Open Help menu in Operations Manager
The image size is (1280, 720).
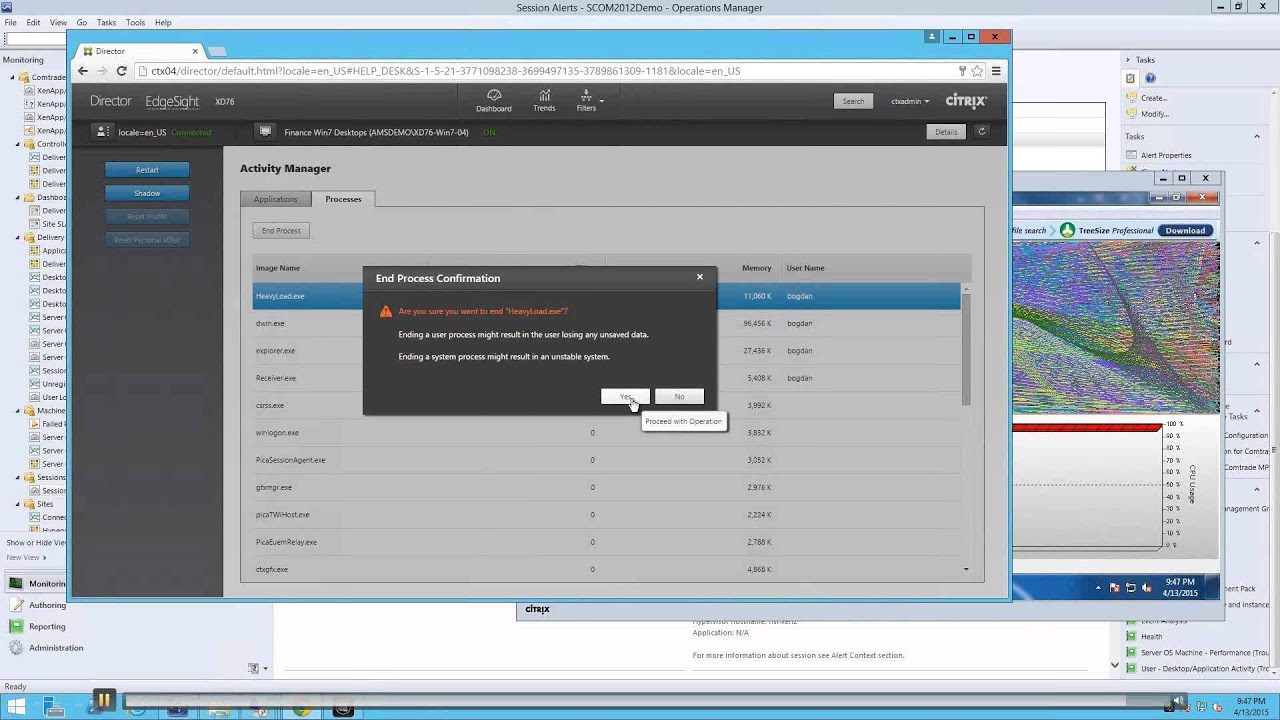(163, 22)
